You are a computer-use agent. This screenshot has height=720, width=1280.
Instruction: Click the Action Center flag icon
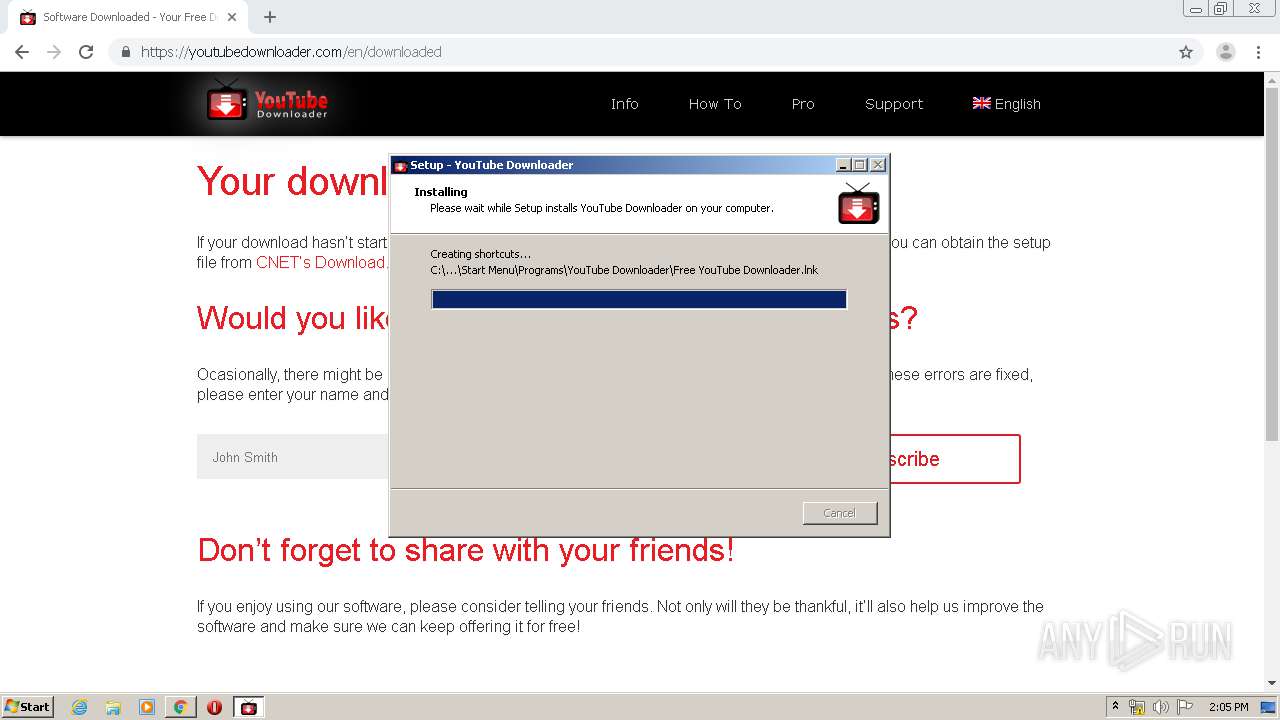[x=1185, y=707]
